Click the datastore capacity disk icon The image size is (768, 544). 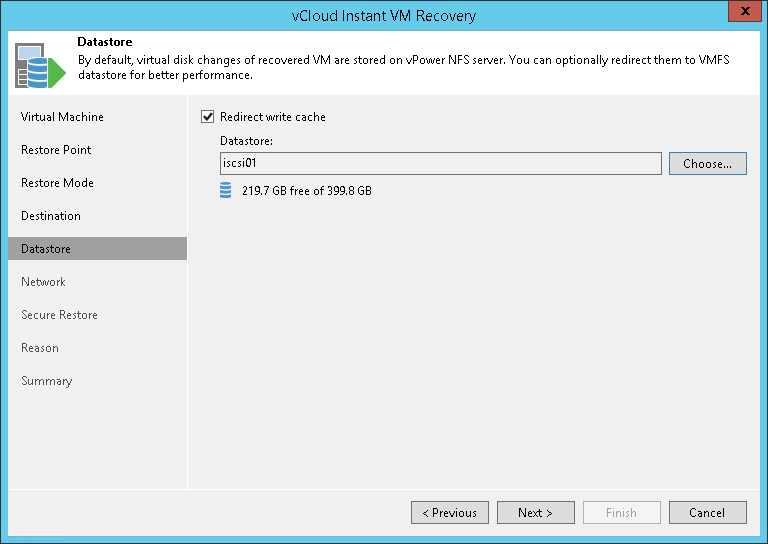click(225, 190)
